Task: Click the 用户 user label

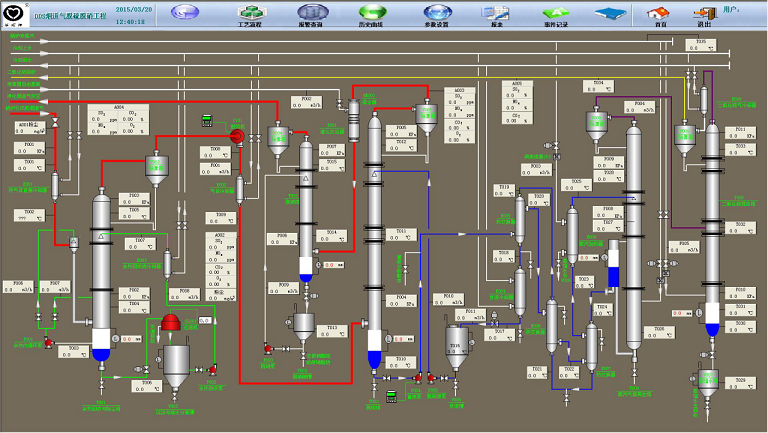Action: [x=731, y=9]
